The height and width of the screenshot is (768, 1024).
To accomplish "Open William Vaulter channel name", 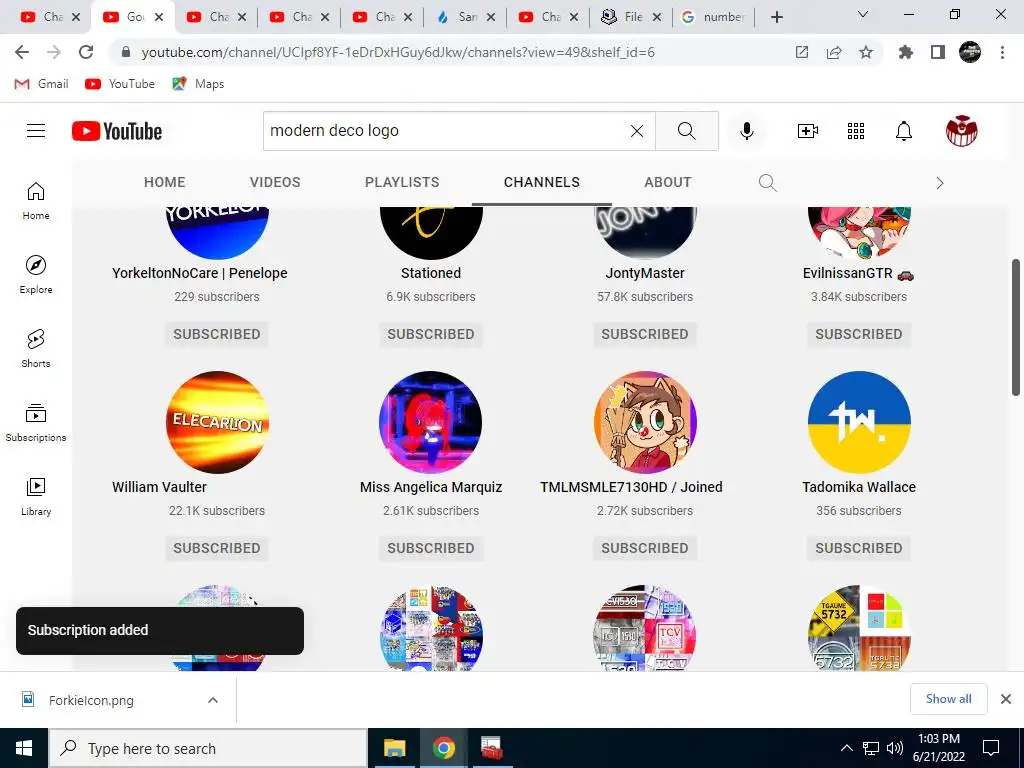I will click(159, 487).
